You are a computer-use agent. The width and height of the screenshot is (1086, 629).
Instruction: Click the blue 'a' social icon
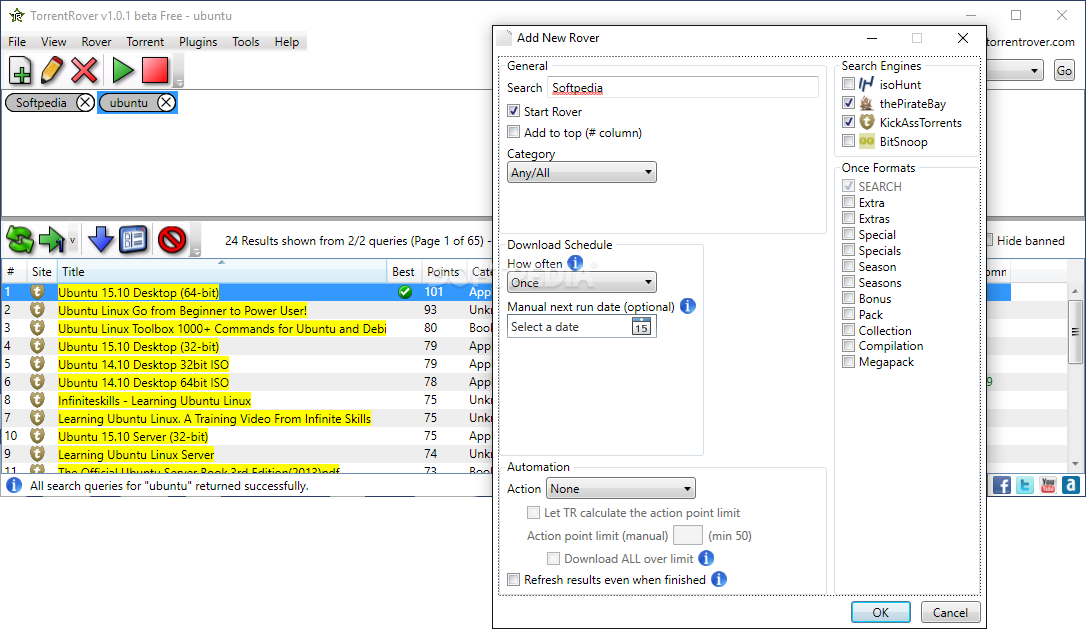(1071, 485)
